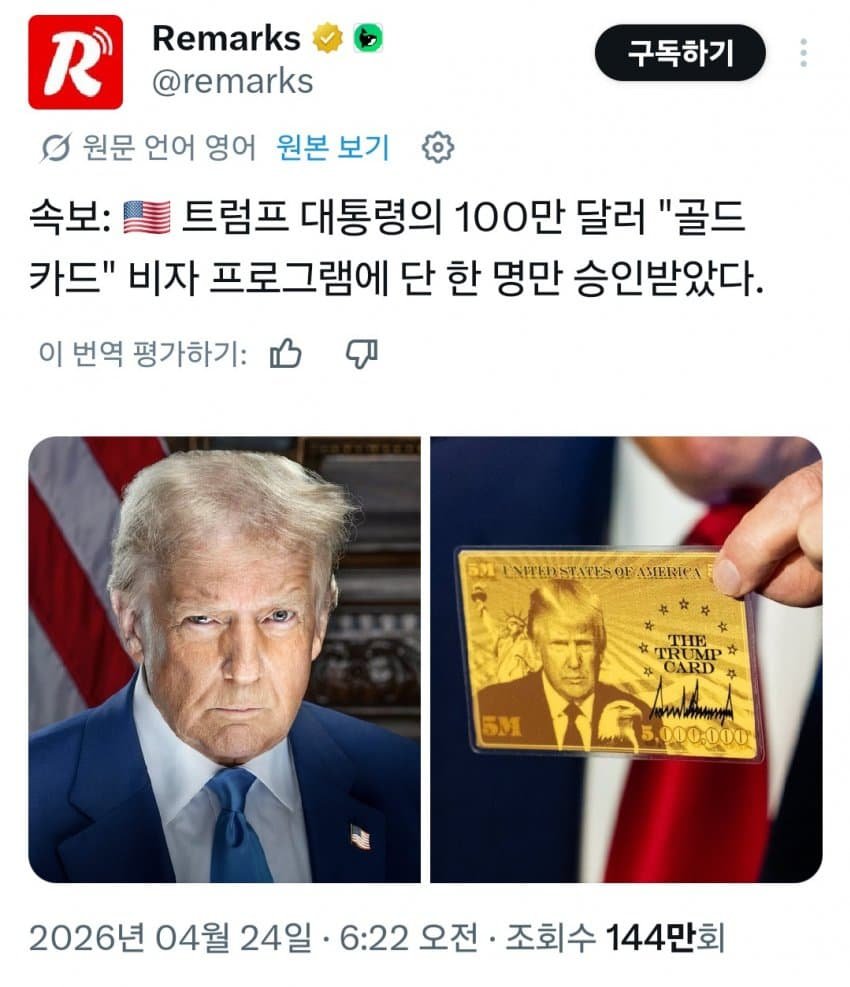Click the 원본 보기 link

[333, 148]
